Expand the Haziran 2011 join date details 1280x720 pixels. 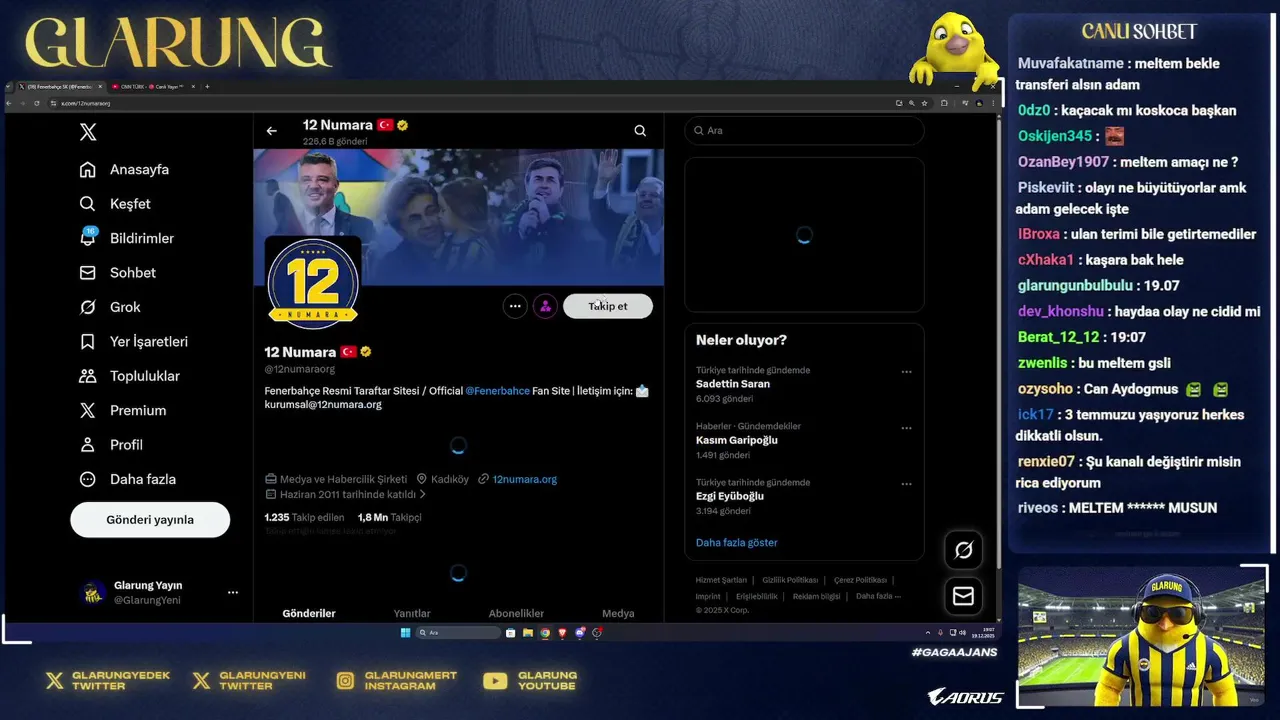pyautogui.click(x=346, y=495)
